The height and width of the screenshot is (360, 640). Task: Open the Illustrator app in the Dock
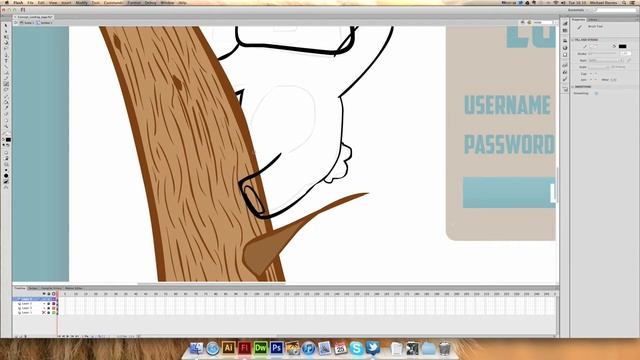point(229,348)
